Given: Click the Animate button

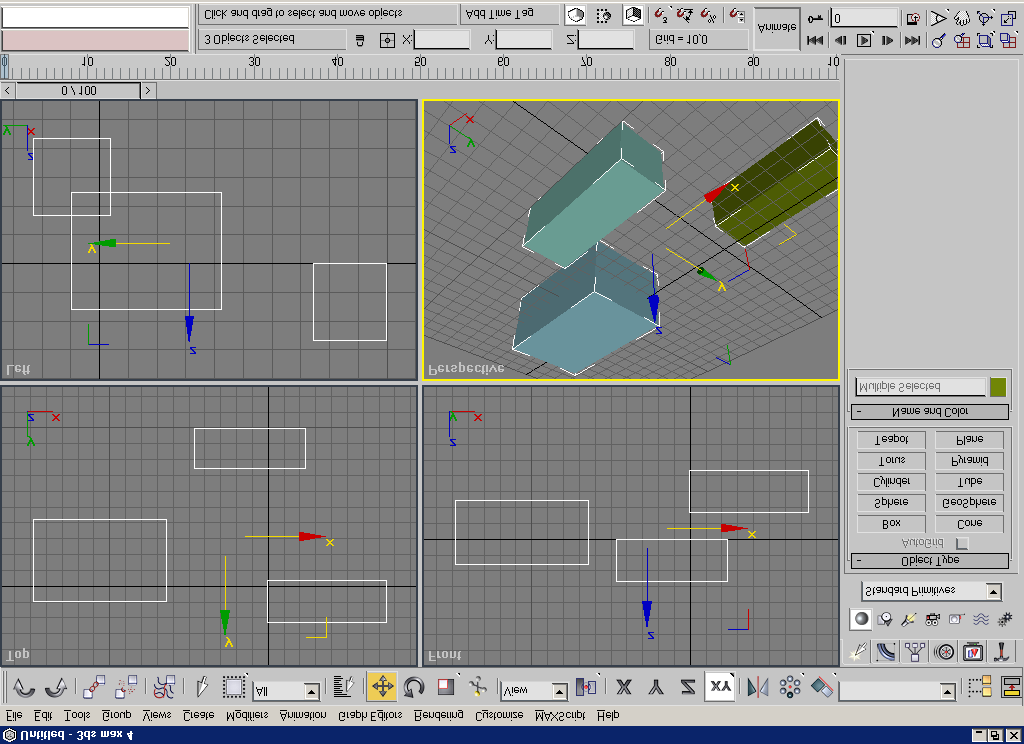Looking at the screenshot, I should tap(777, 28).
